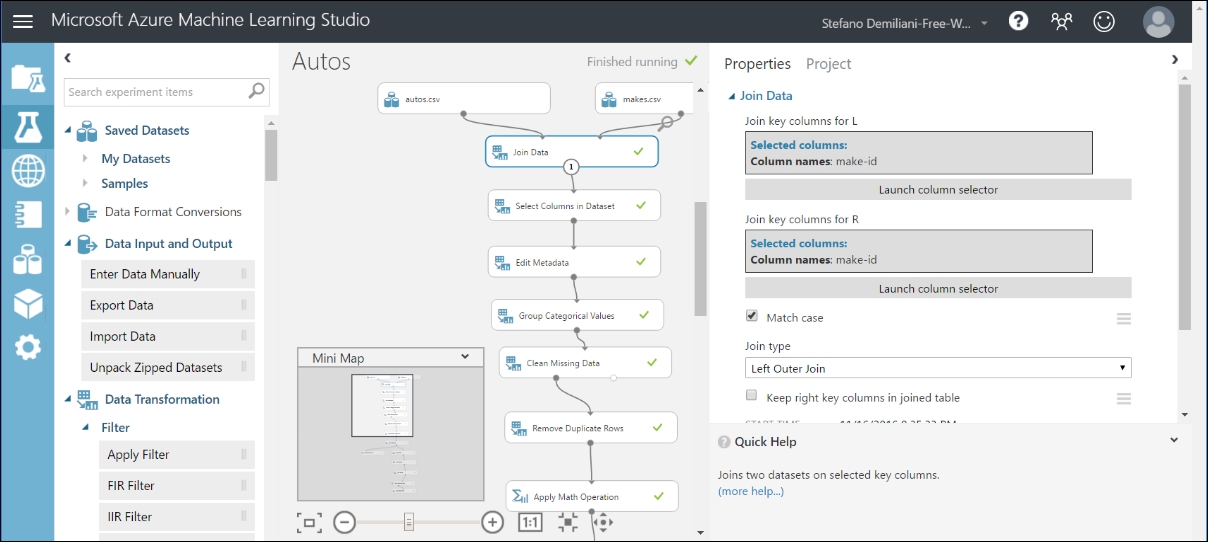
Task: Click the makes.csv dataset icon on canvas
Action: coord(610,100)
